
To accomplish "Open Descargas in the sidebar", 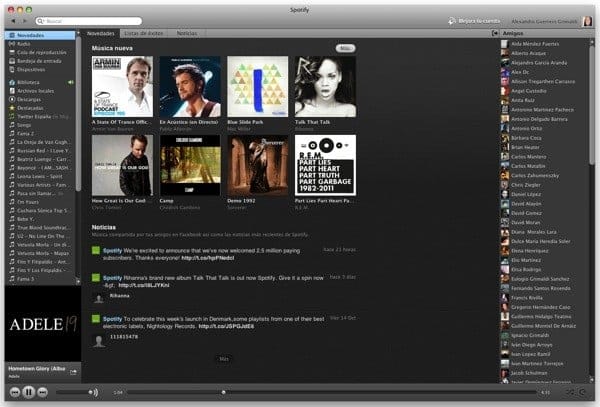I will [40, 99].
